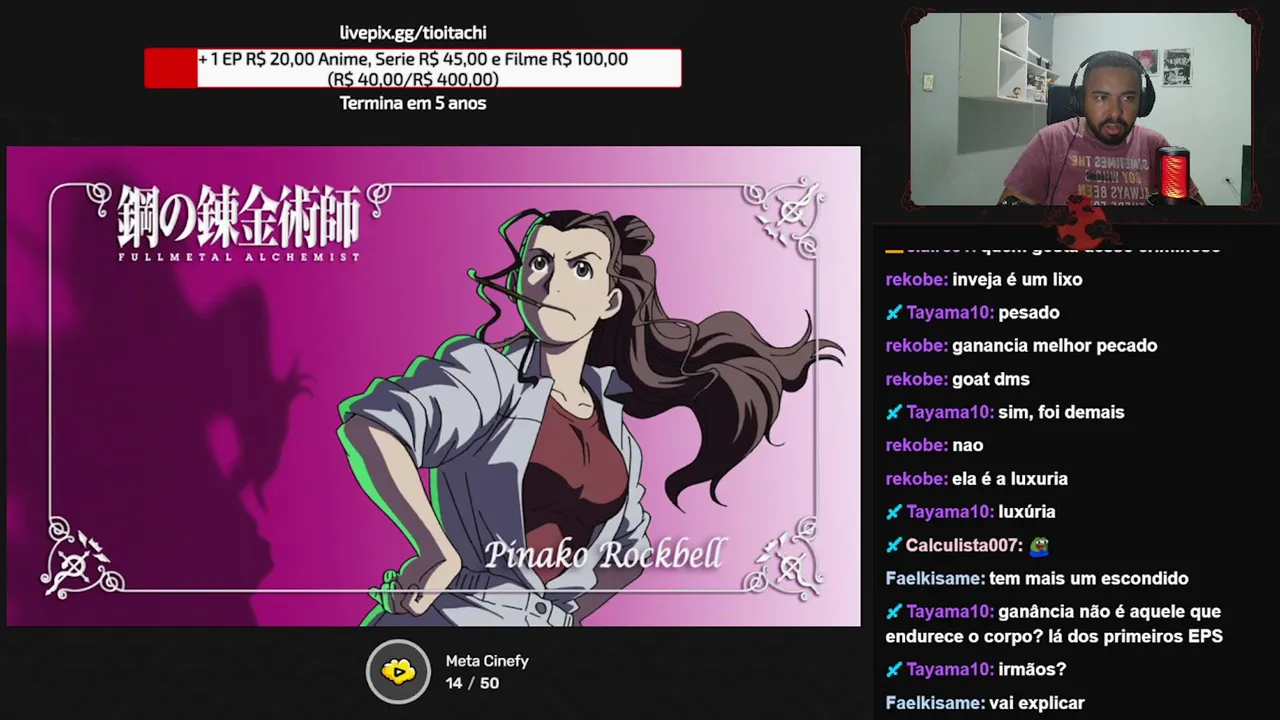
Task: Click Faelkisame username on 'vai explicar'
Action: 935,703
